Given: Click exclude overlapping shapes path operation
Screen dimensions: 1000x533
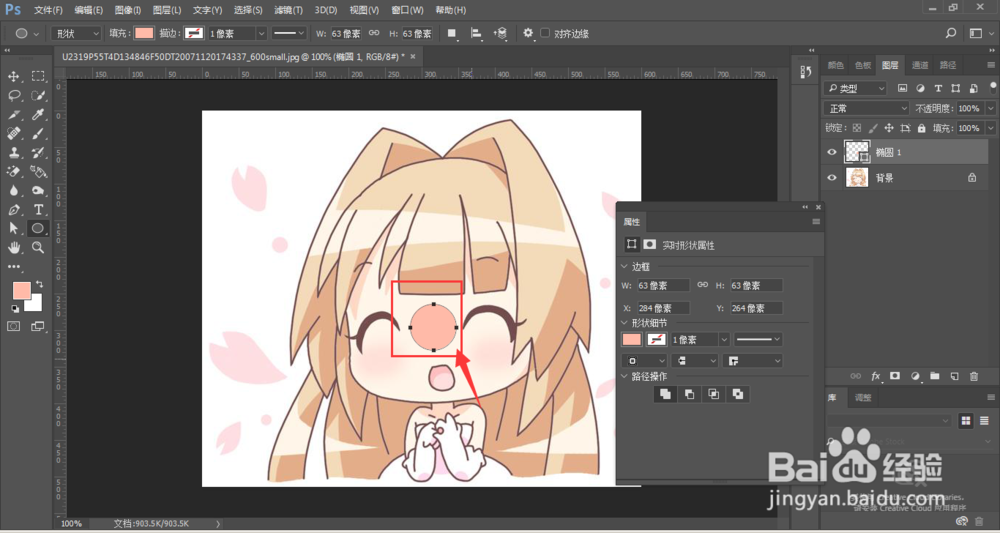Looking at the screenshot, I should [x=738, y=394].
